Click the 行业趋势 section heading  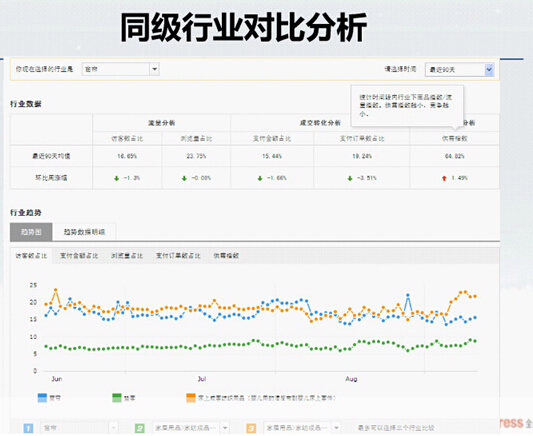point(26,213)
